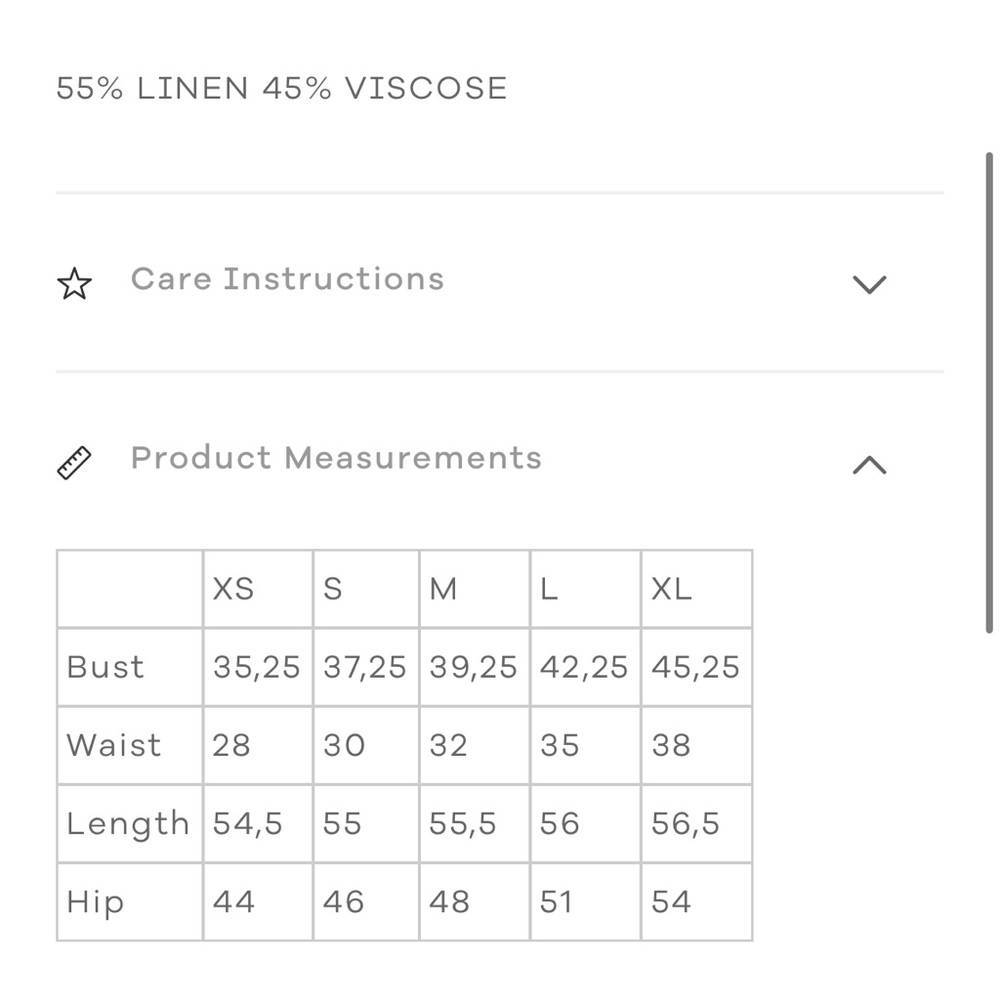Select the XL column header

click(x=696, y=589)
